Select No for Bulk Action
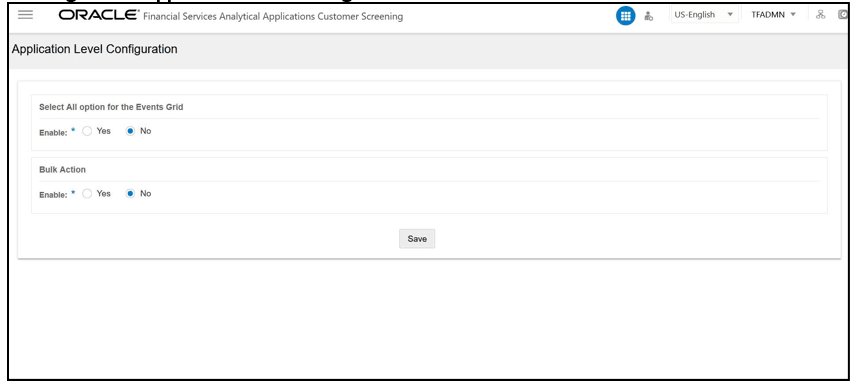 click(130, 194)
